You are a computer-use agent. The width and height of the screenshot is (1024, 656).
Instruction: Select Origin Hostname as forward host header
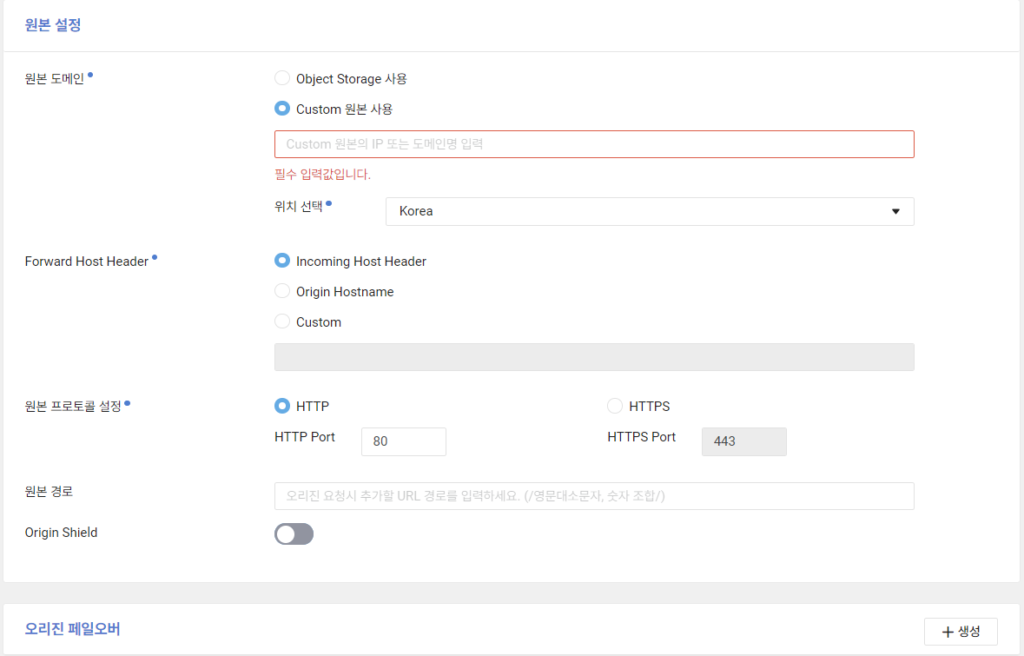coord(282,292)
